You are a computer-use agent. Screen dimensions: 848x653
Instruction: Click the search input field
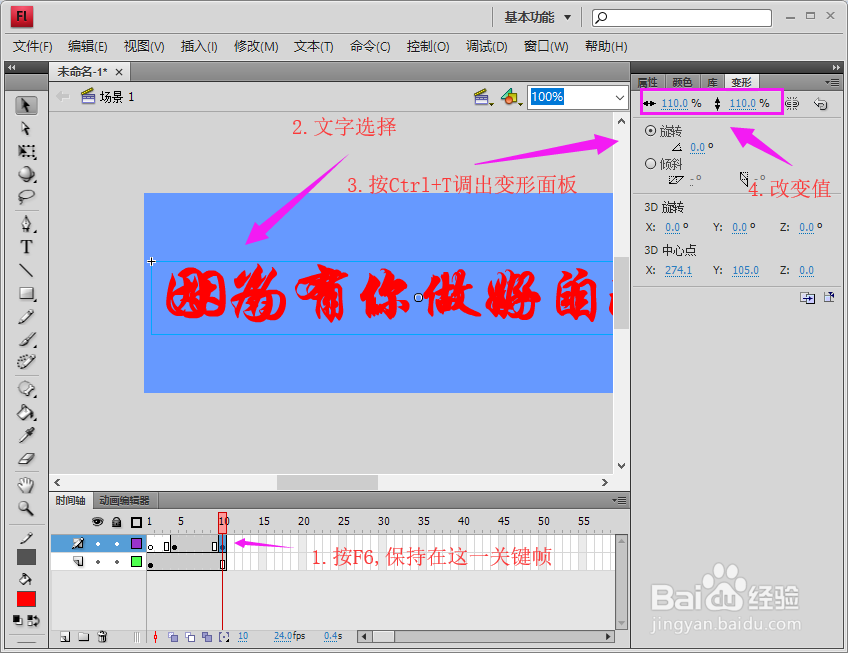click(682, 17)
